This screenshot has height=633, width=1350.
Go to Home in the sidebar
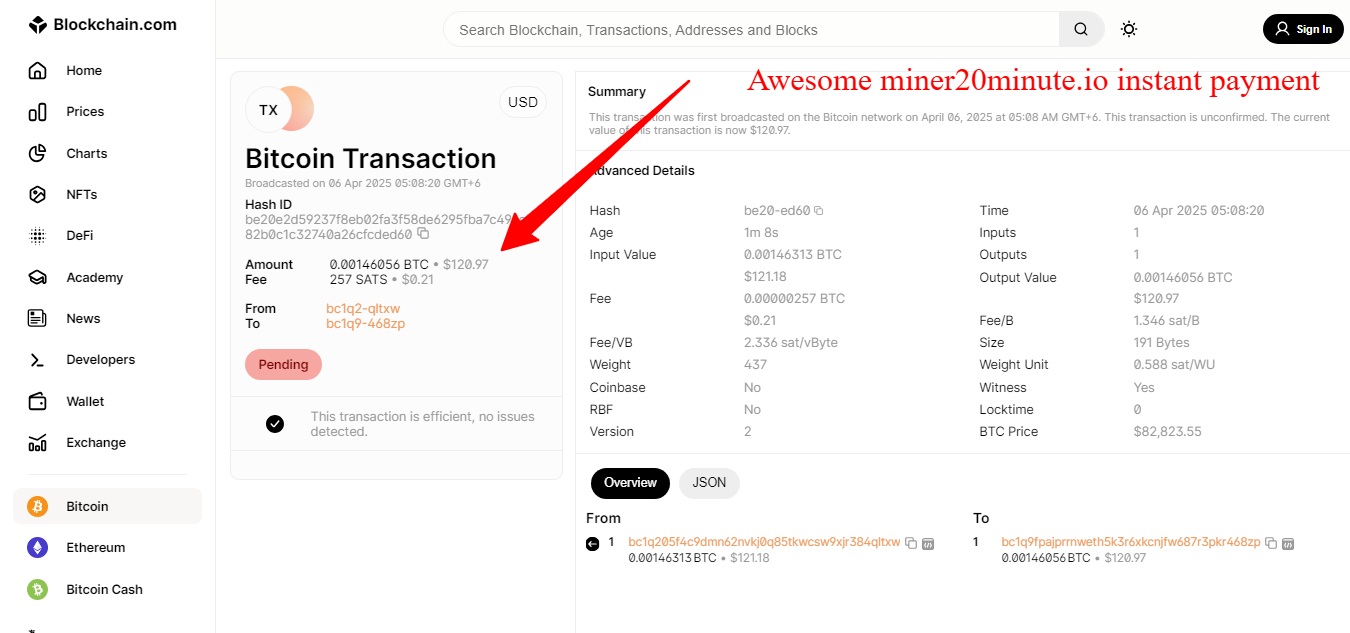coord(84,71)
